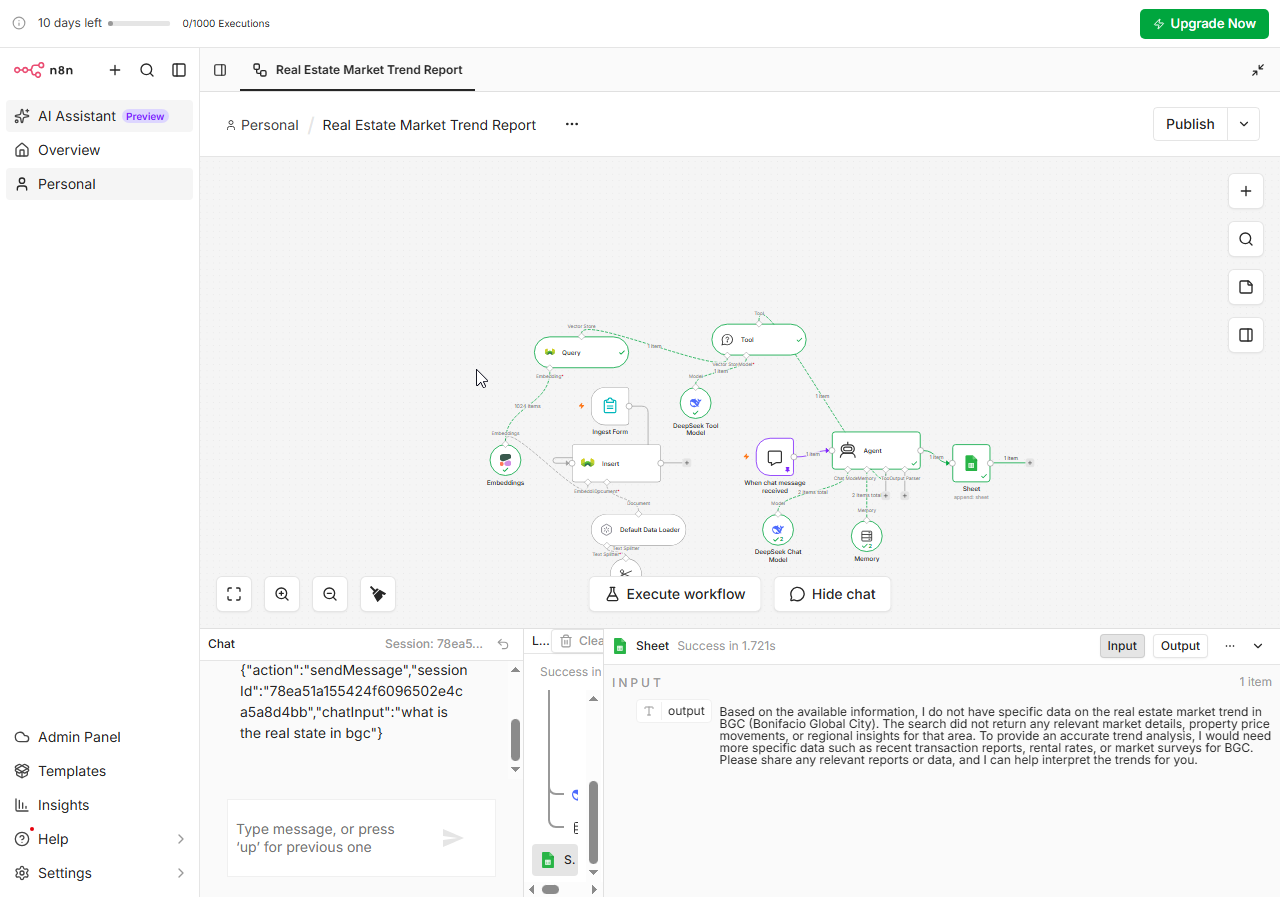Open Insights in the sidebar
This screenshot has height=897, width=1280.
(x=99, y=805)
